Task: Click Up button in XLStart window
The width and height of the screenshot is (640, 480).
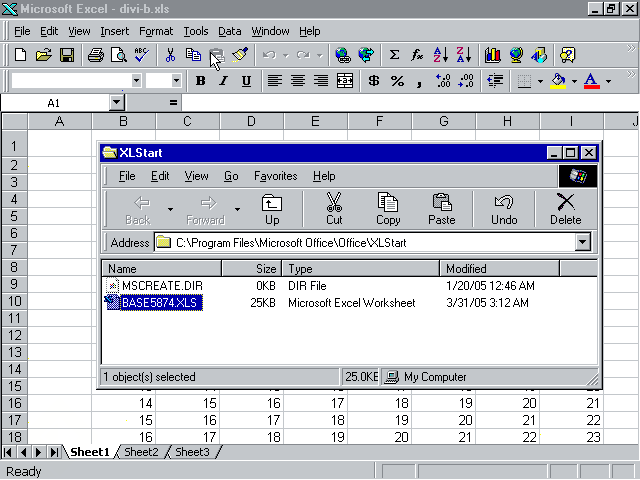Action: tap(272, 209)
